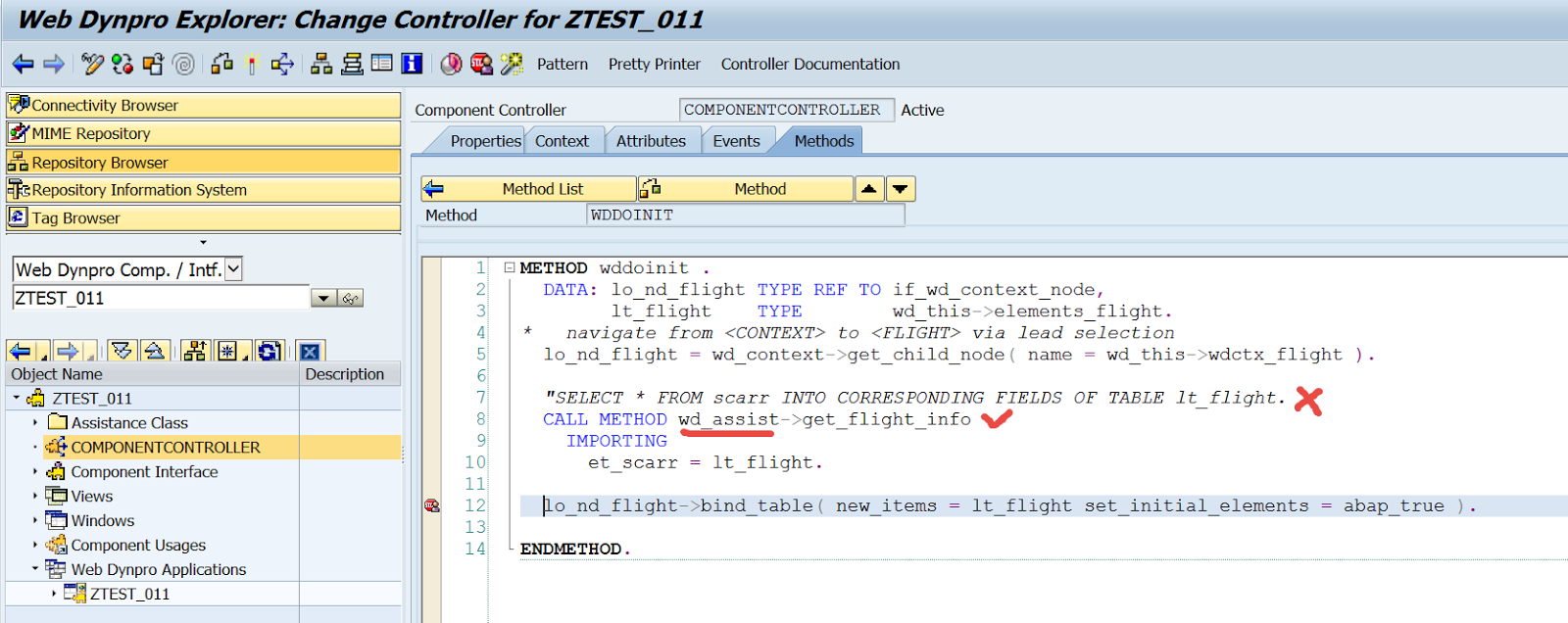The image size is (1568, 623).
Task: Click the ZTEST_011 object name input field
Action: click(x=161, y=298)
